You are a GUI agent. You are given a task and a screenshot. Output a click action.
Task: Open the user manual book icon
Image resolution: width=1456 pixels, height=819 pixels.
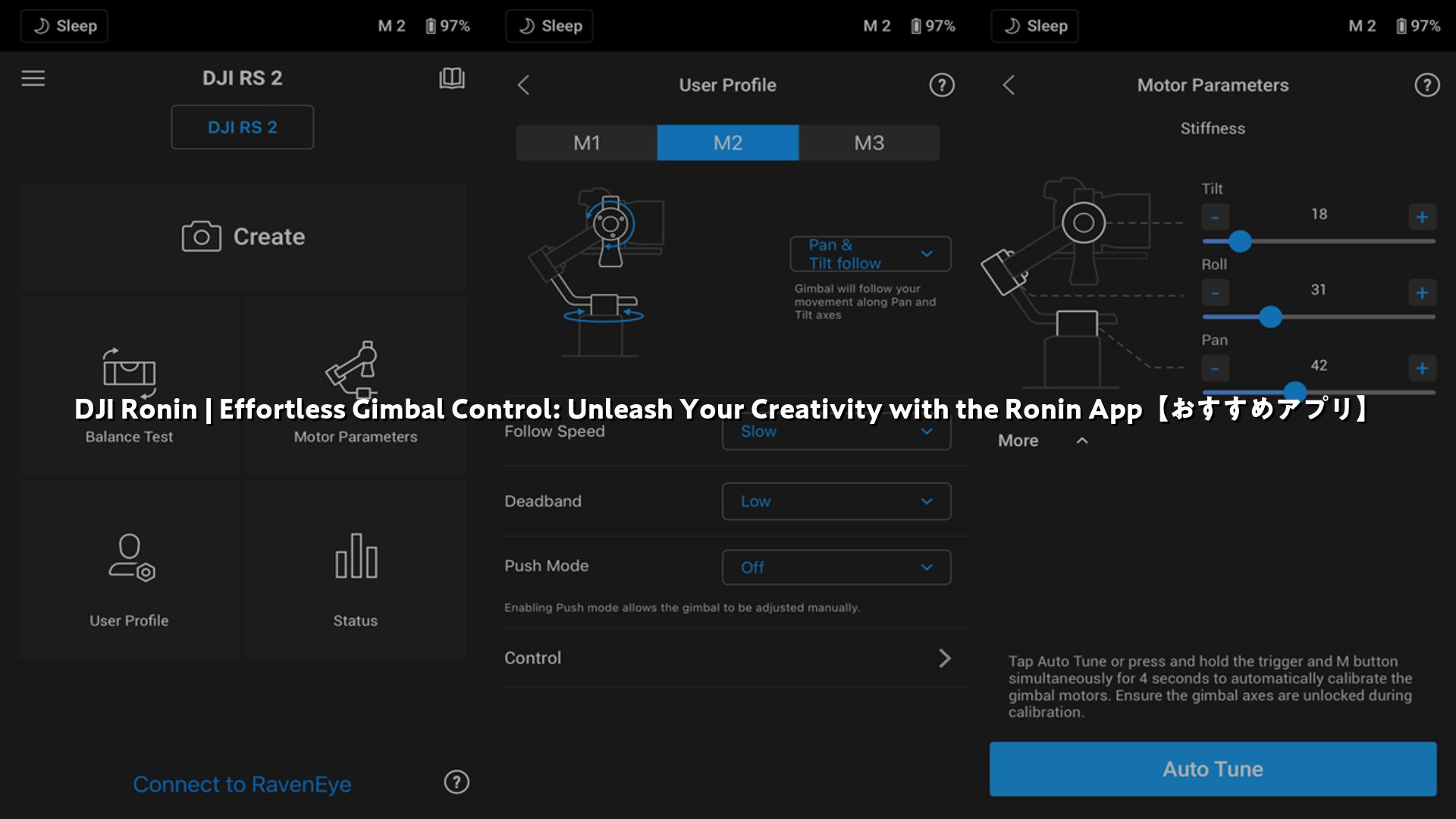(x=452, y=78)
